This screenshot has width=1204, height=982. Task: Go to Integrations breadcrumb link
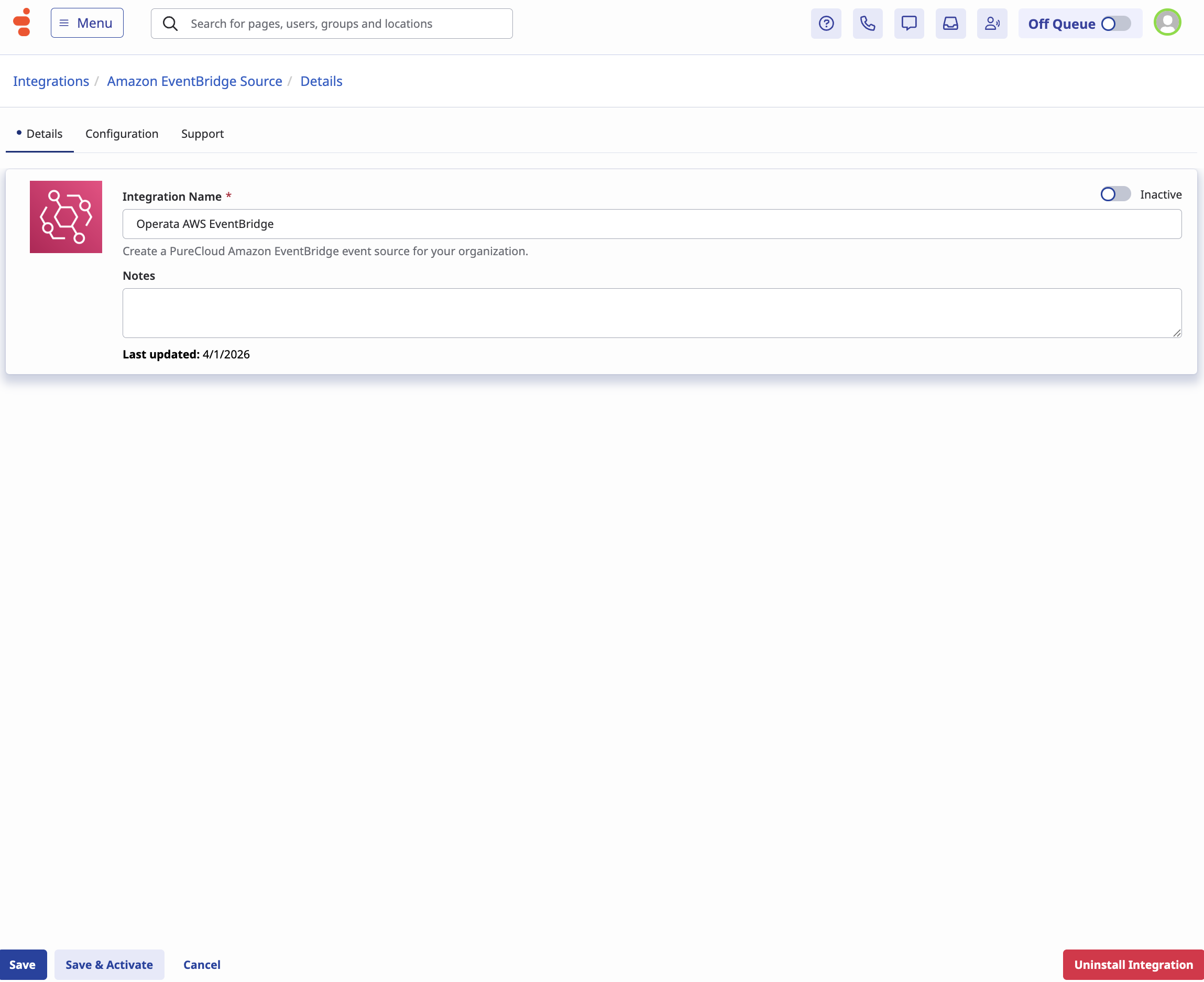[51, 81]
